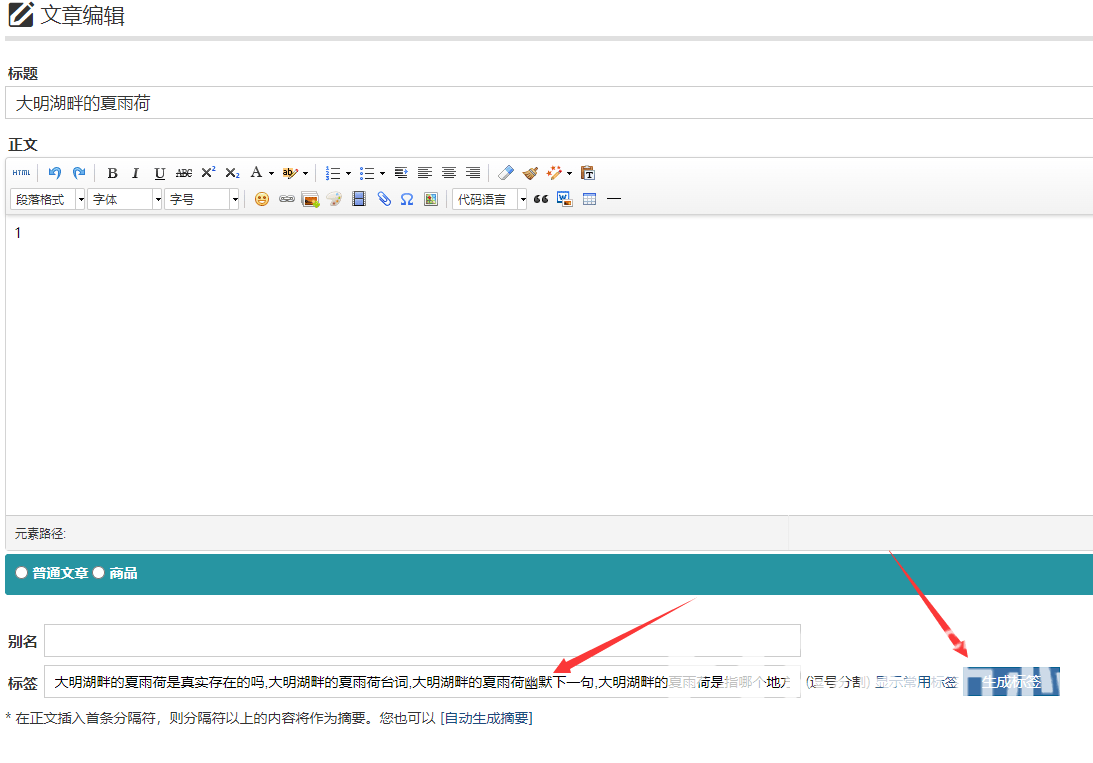The image size is (1093, 763).
Task: Open the 字体 font dropdown
Action: (x=125, y=199)
